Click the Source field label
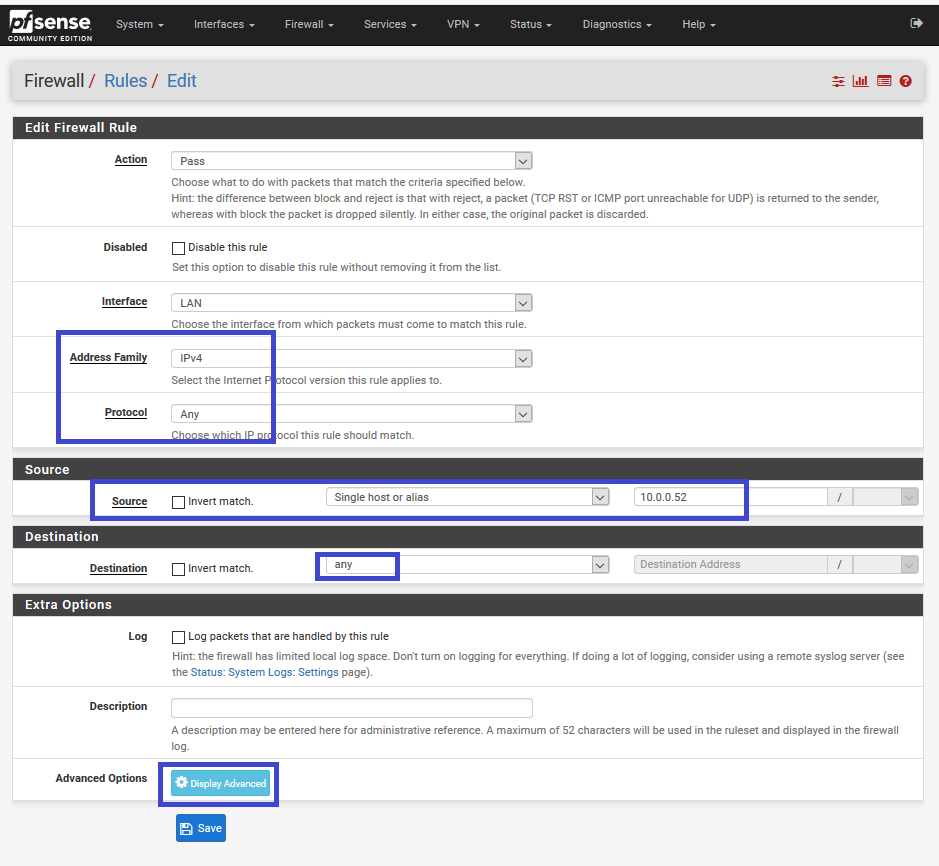 click(x=129, y=501)
